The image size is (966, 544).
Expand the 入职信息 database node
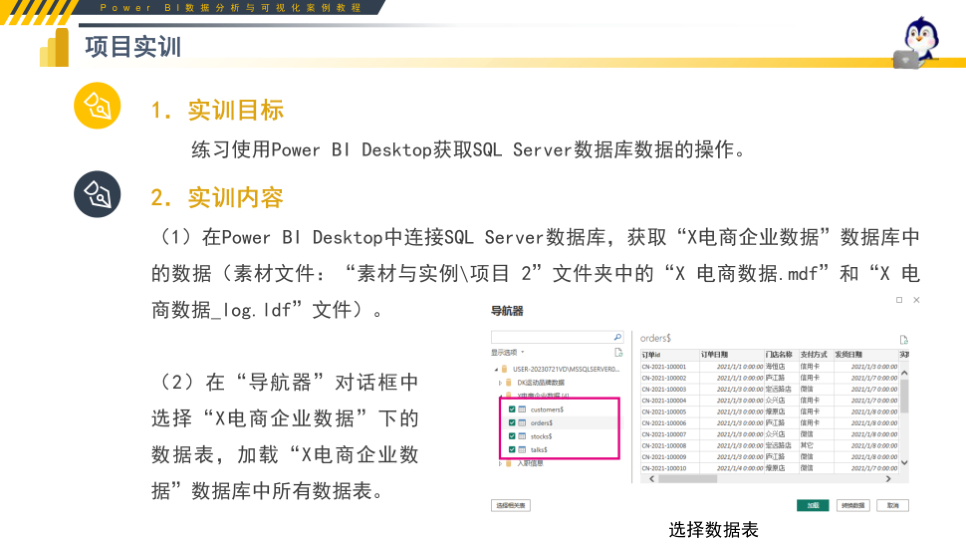pos(500,463)
